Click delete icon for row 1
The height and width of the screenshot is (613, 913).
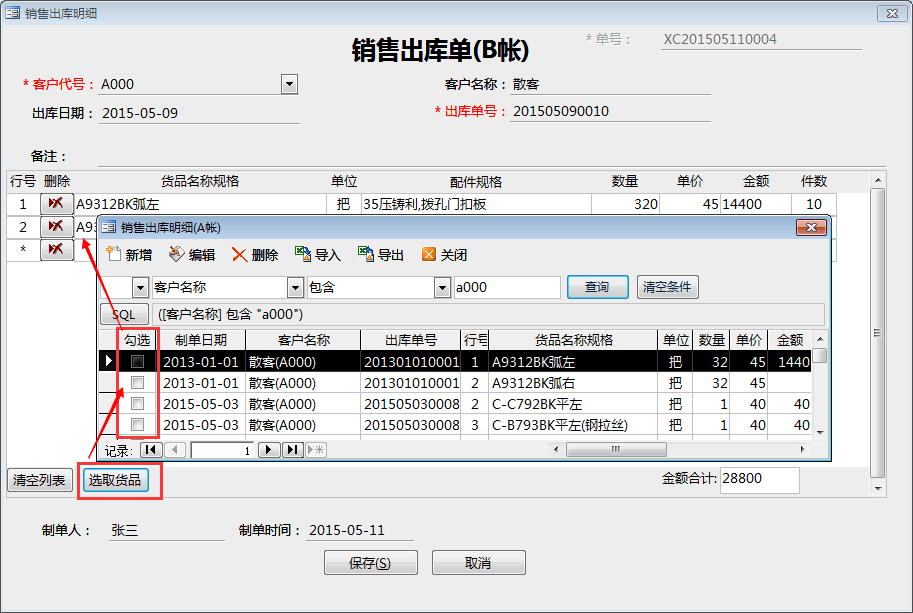pyautogui.click(x=57, y=204)
